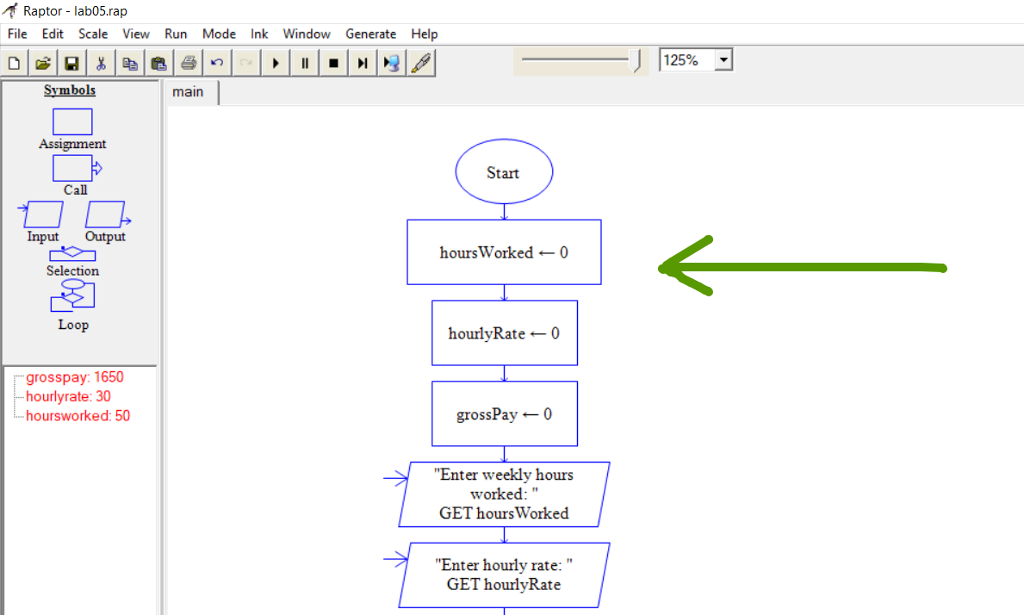Viewport: 1024px width, 615px height.
Task: Cut the selected symbol via toolbar
Action: tap(101, 62)
